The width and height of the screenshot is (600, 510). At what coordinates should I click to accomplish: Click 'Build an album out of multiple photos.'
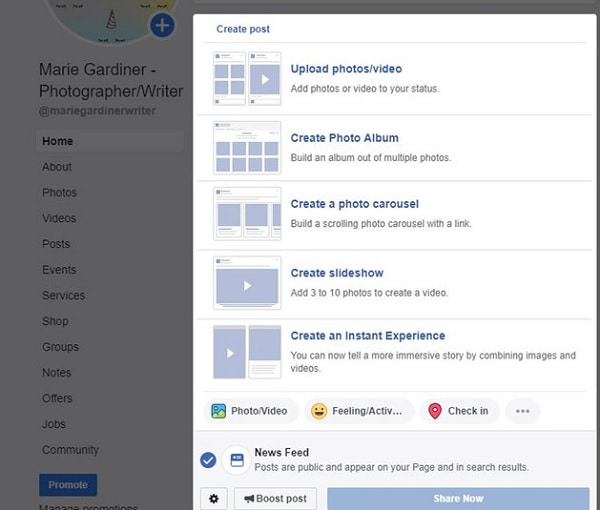click(371, 158)
